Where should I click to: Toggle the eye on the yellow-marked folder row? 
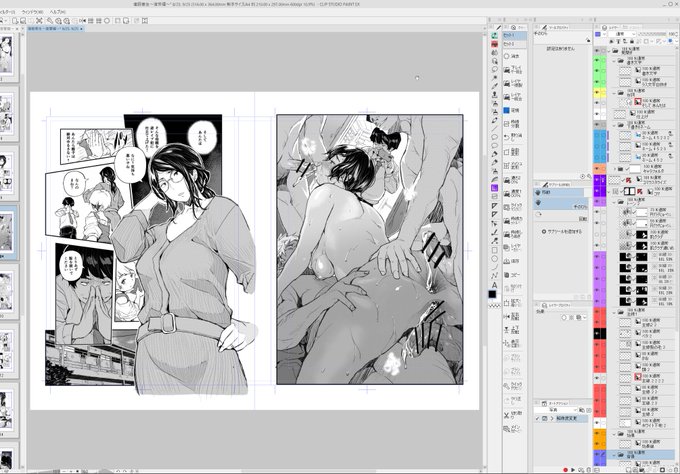(597, 92)
